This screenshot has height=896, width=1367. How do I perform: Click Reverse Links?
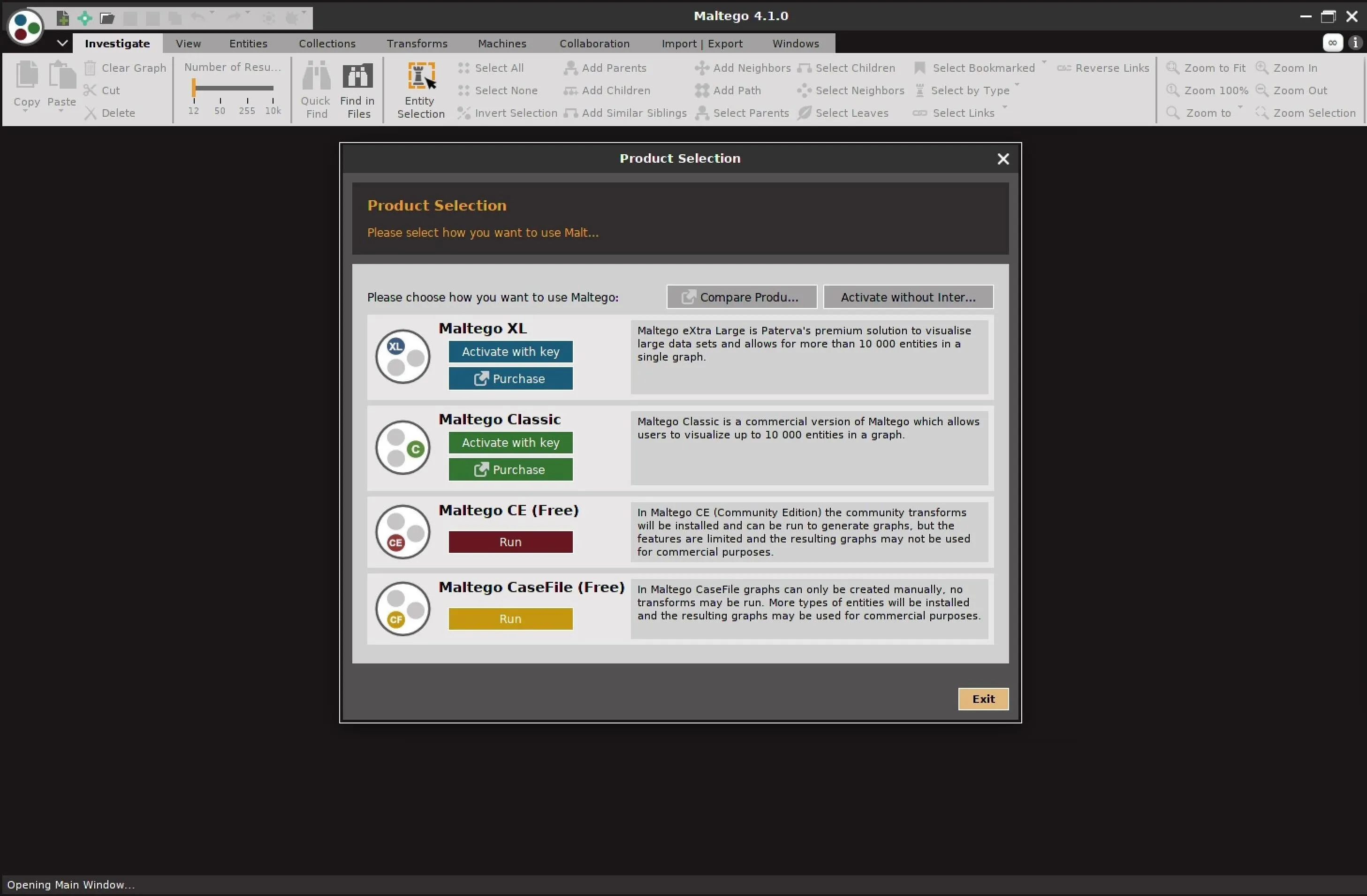tap(1103, 68)
